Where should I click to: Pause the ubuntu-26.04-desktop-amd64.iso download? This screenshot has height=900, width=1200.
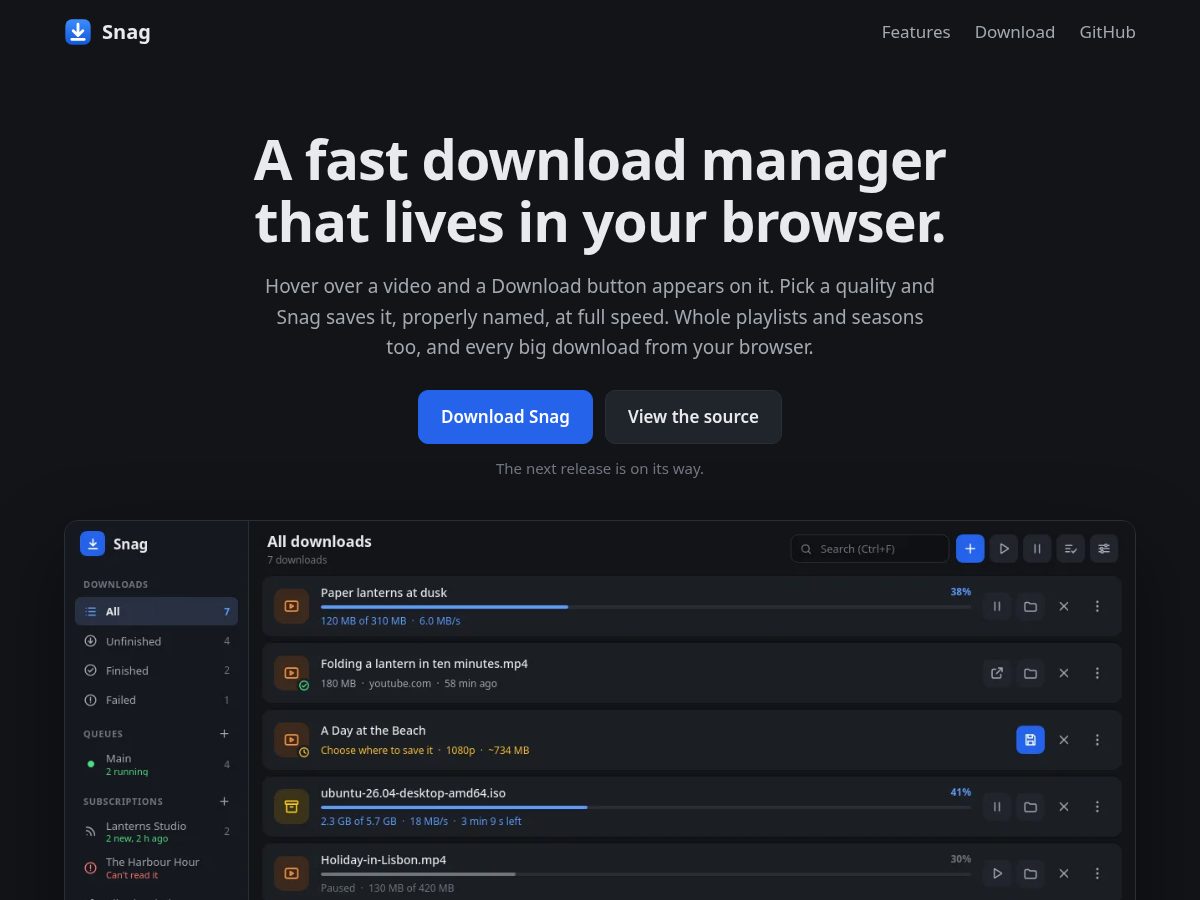(x=997, y=807)
